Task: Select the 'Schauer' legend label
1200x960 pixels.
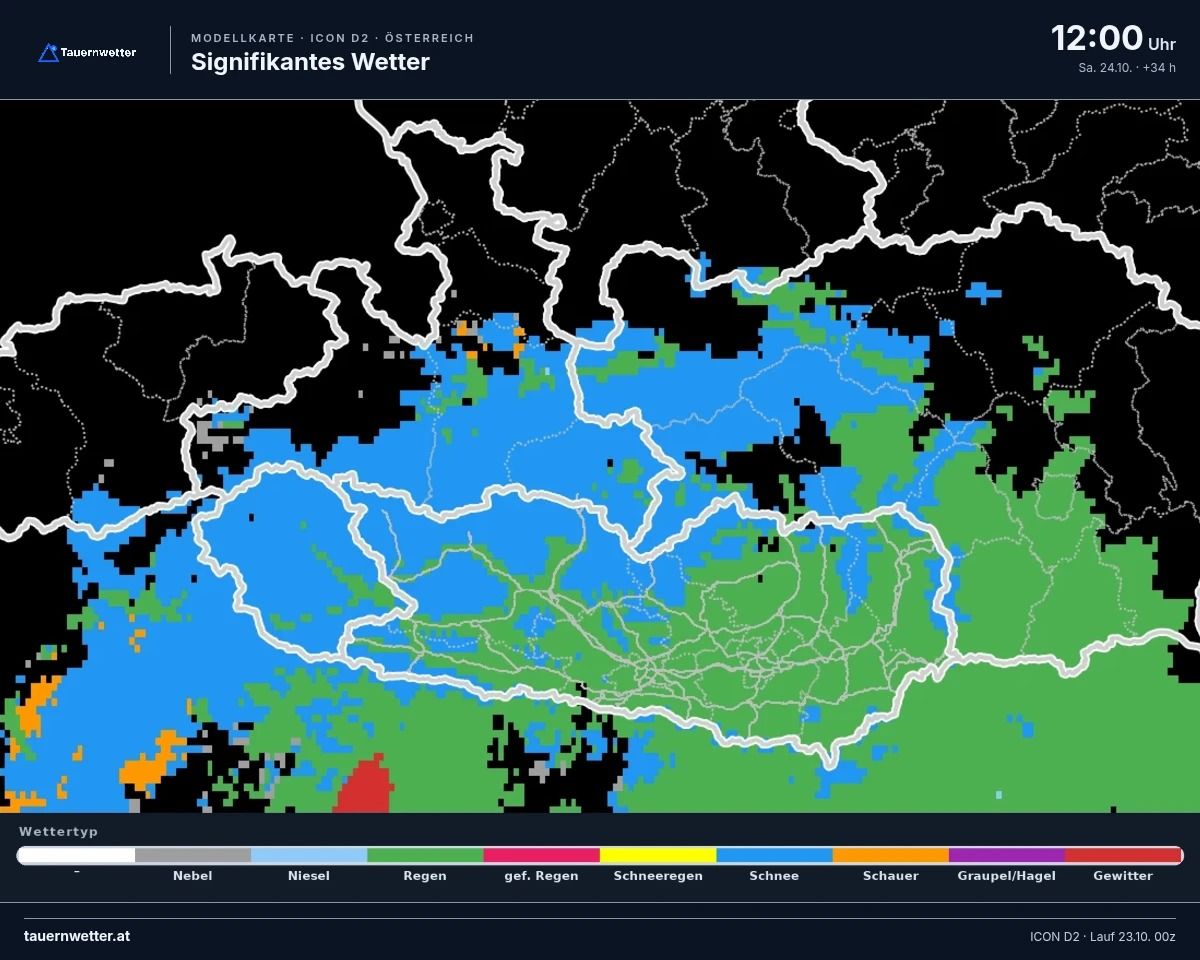Action: [x=890, y=876]
